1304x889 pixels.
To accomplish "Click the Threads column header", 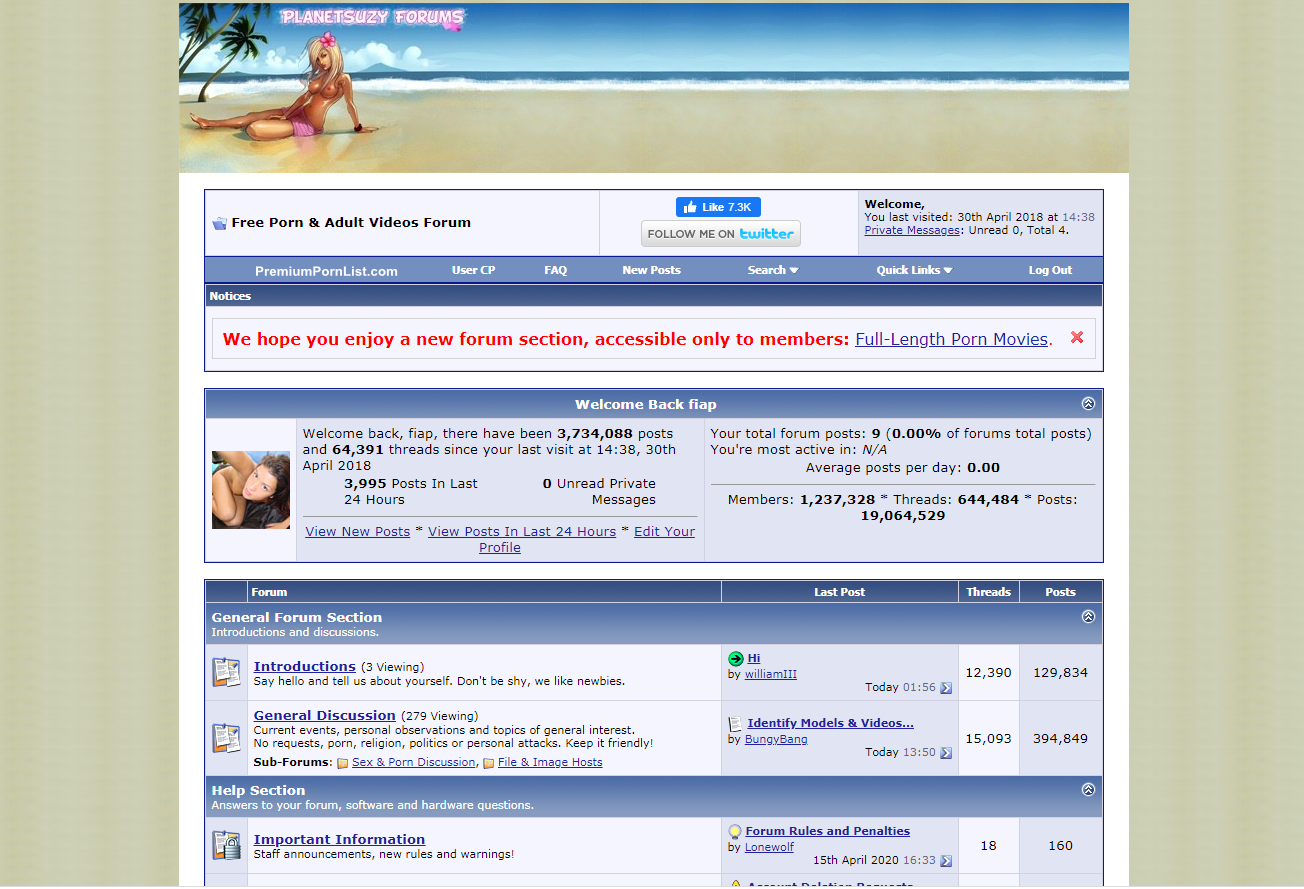I will click(x=989, y=592).
